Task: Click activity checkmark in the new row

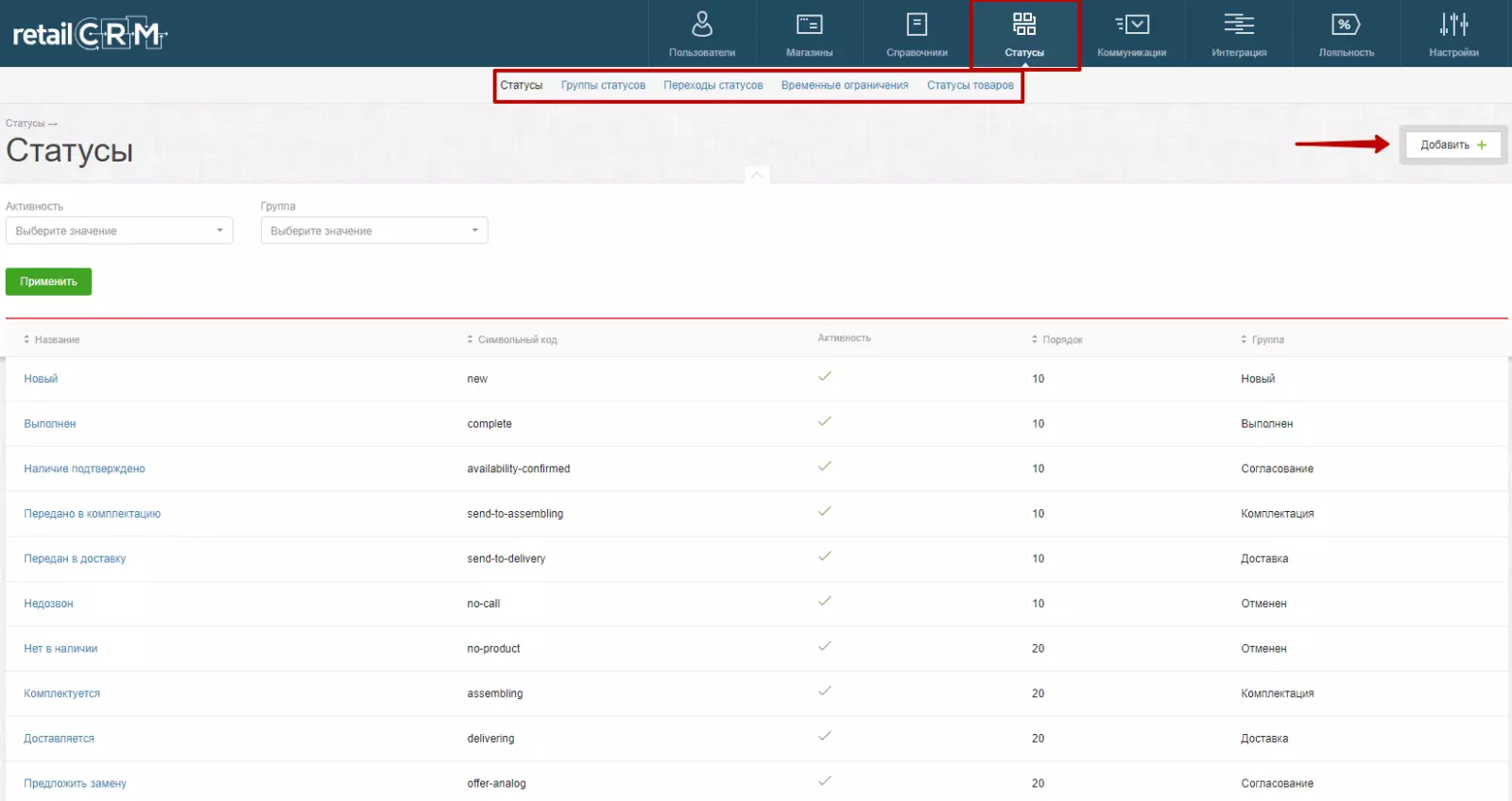Action: point(825,376)
